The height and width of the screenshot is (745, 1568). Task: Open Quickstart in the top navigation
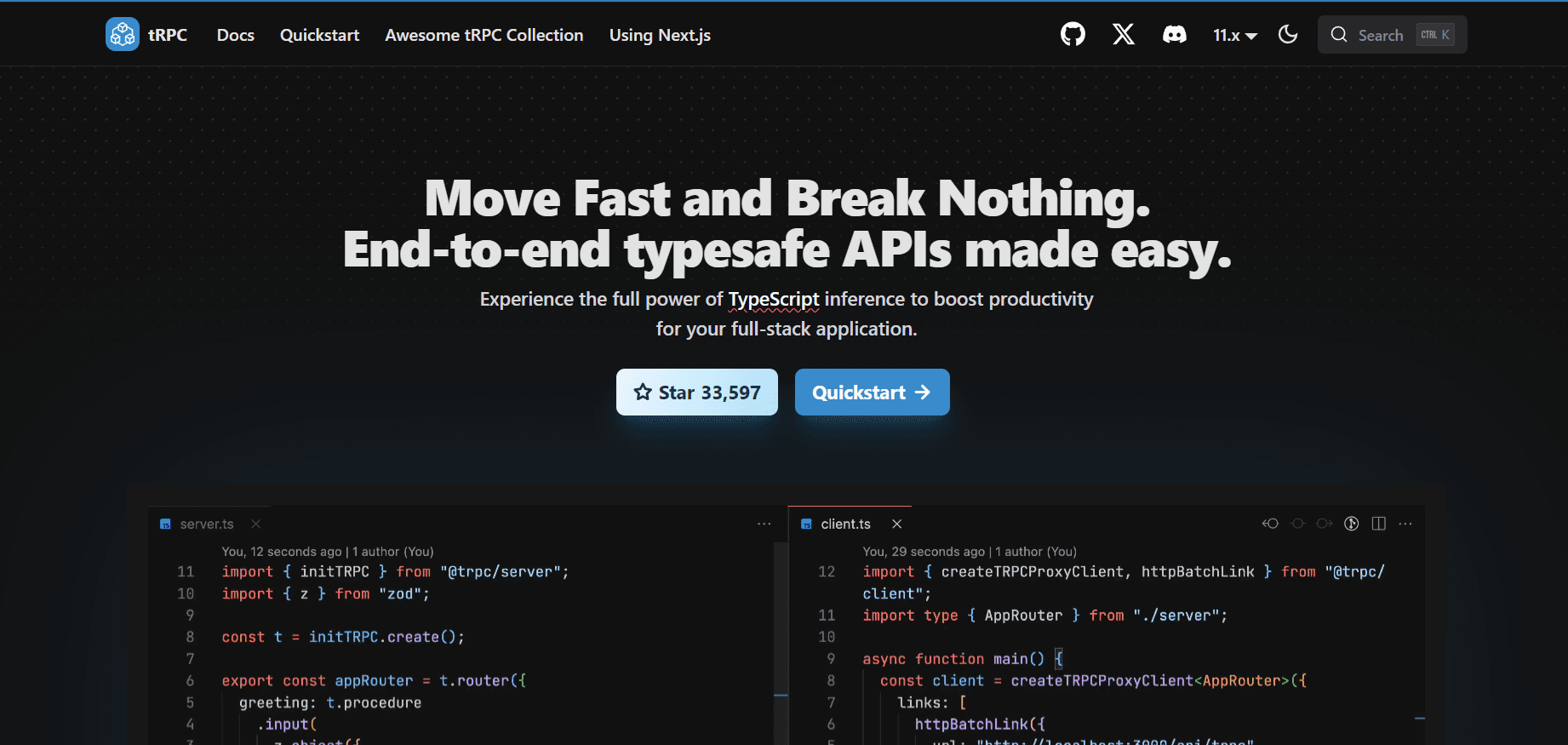point(319,35)
